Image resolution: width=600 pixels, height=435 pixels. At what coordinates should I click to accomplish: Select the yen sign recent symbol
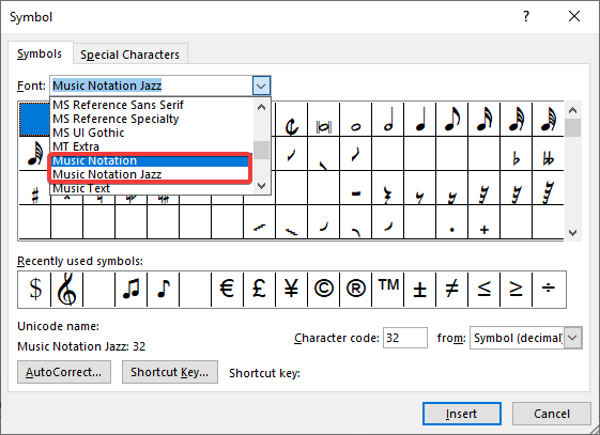[x=290, y=289]
